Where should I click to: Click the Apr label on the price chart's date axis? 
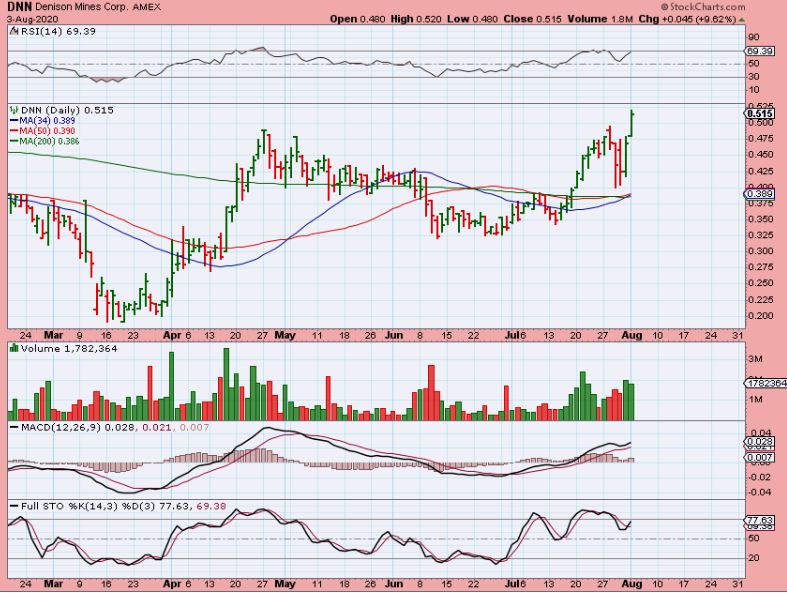(x=172, y=335)
